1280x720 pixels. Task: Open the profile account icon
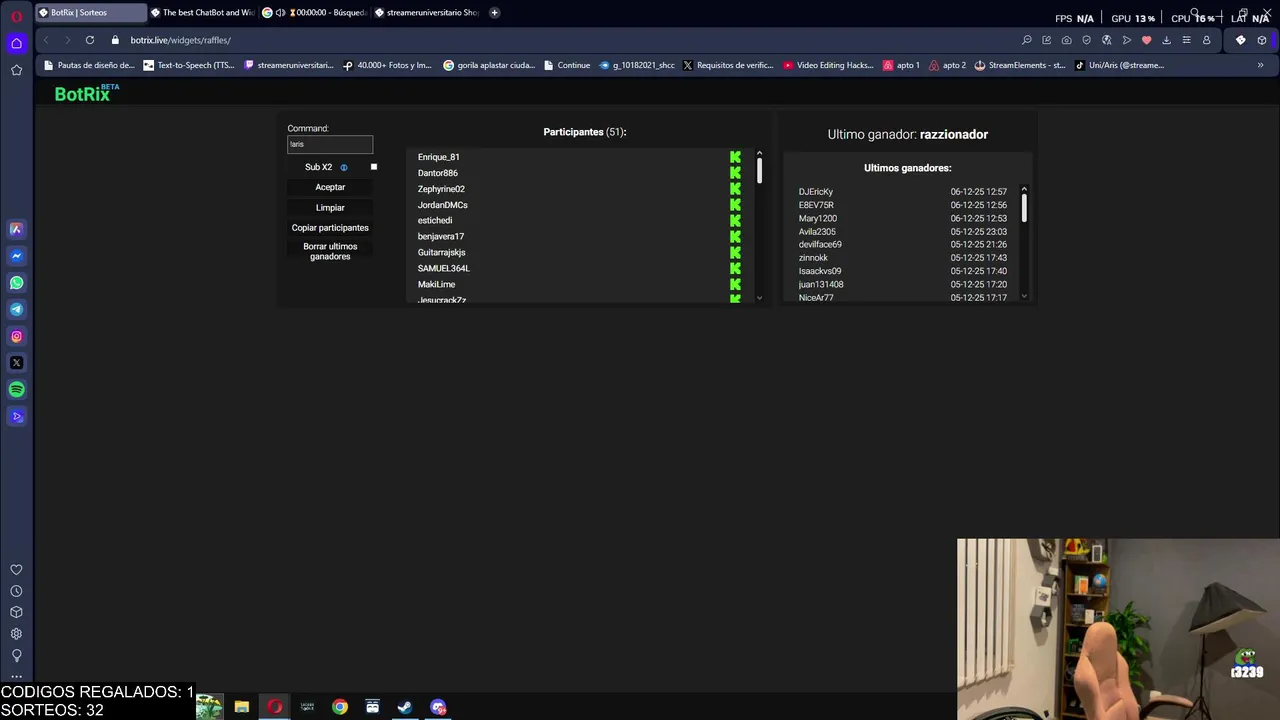pos(1206,40)
